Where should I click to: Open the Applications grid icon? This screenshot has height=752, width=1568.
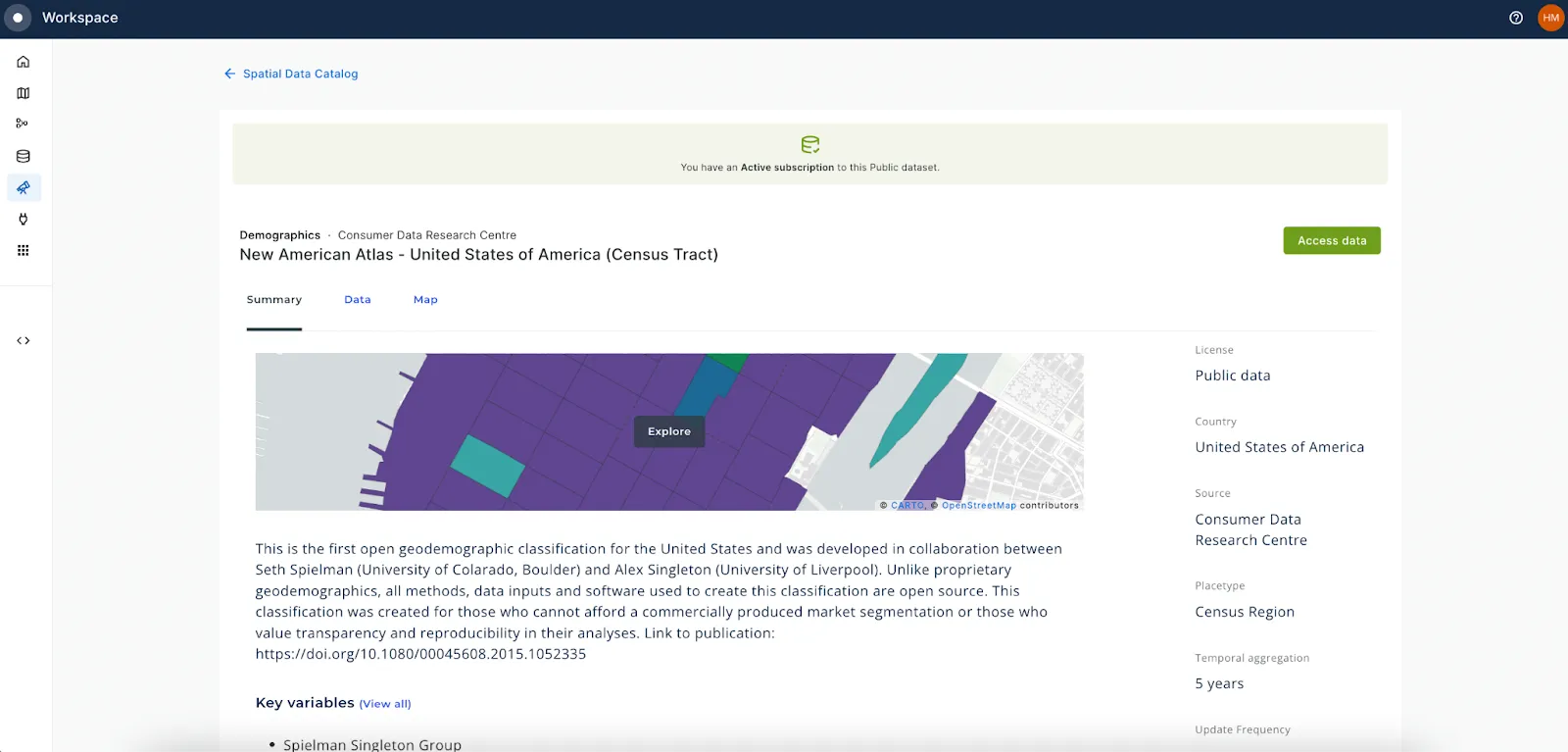(x=24, y=250)
